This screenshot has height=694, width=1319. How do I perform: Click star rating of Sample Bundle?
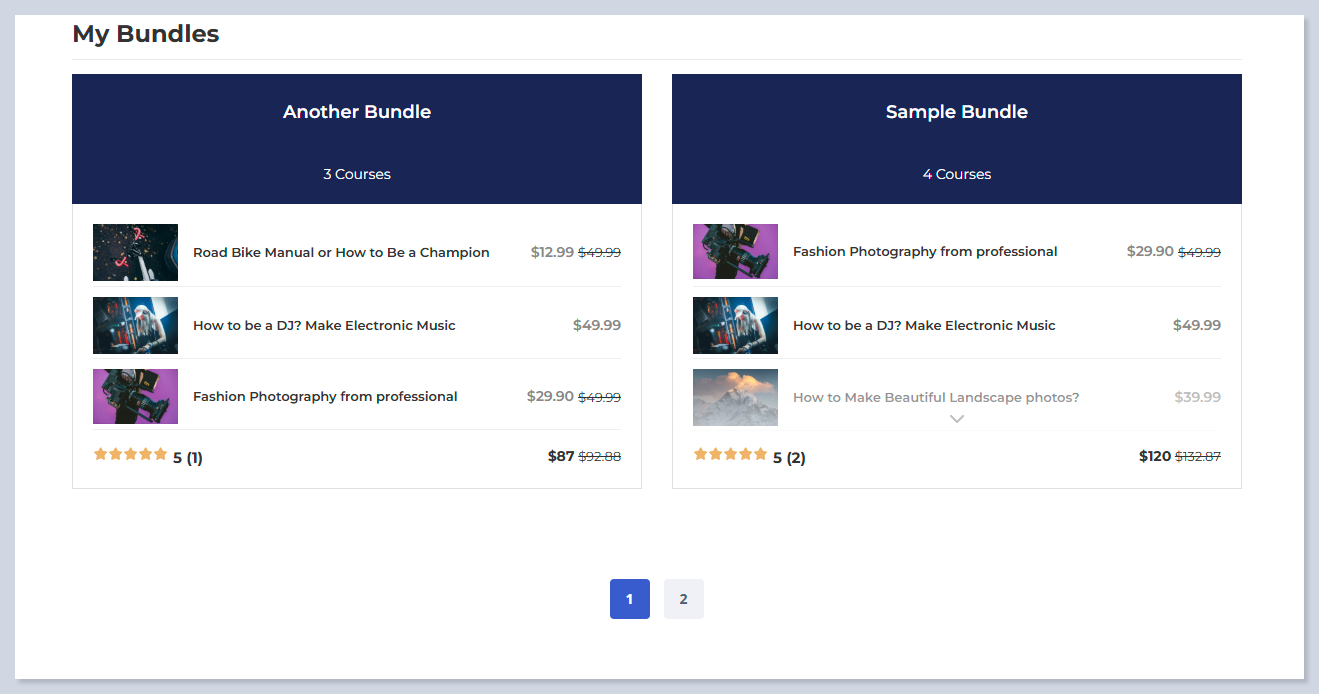tap(730, 455)
